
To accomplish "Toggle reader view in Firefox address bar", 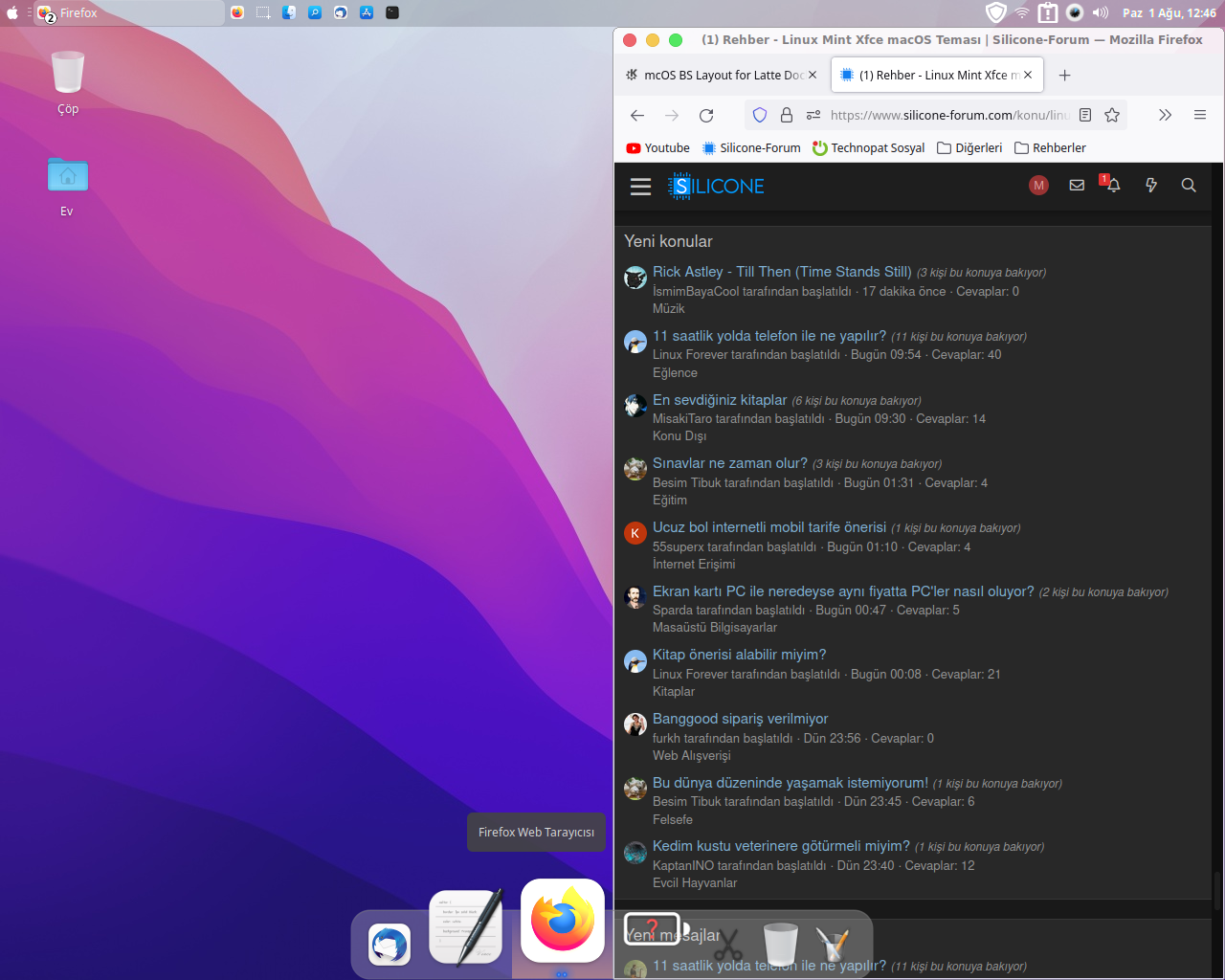I will pyautogui.click(x=1085, y=115).
